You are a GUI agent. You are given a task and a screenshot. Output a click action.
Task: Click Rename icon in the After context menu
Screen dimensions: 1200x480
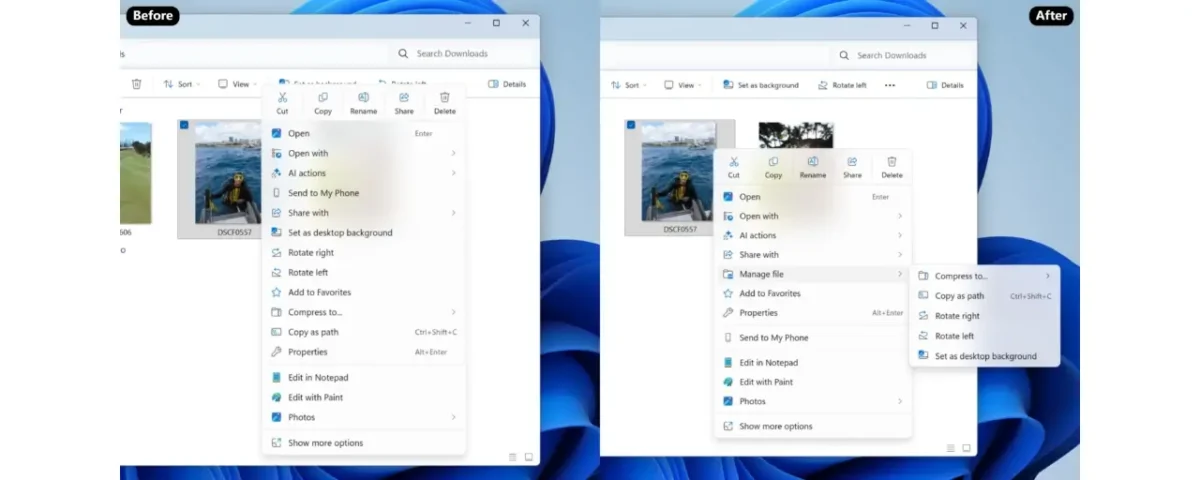pos(813,161)
